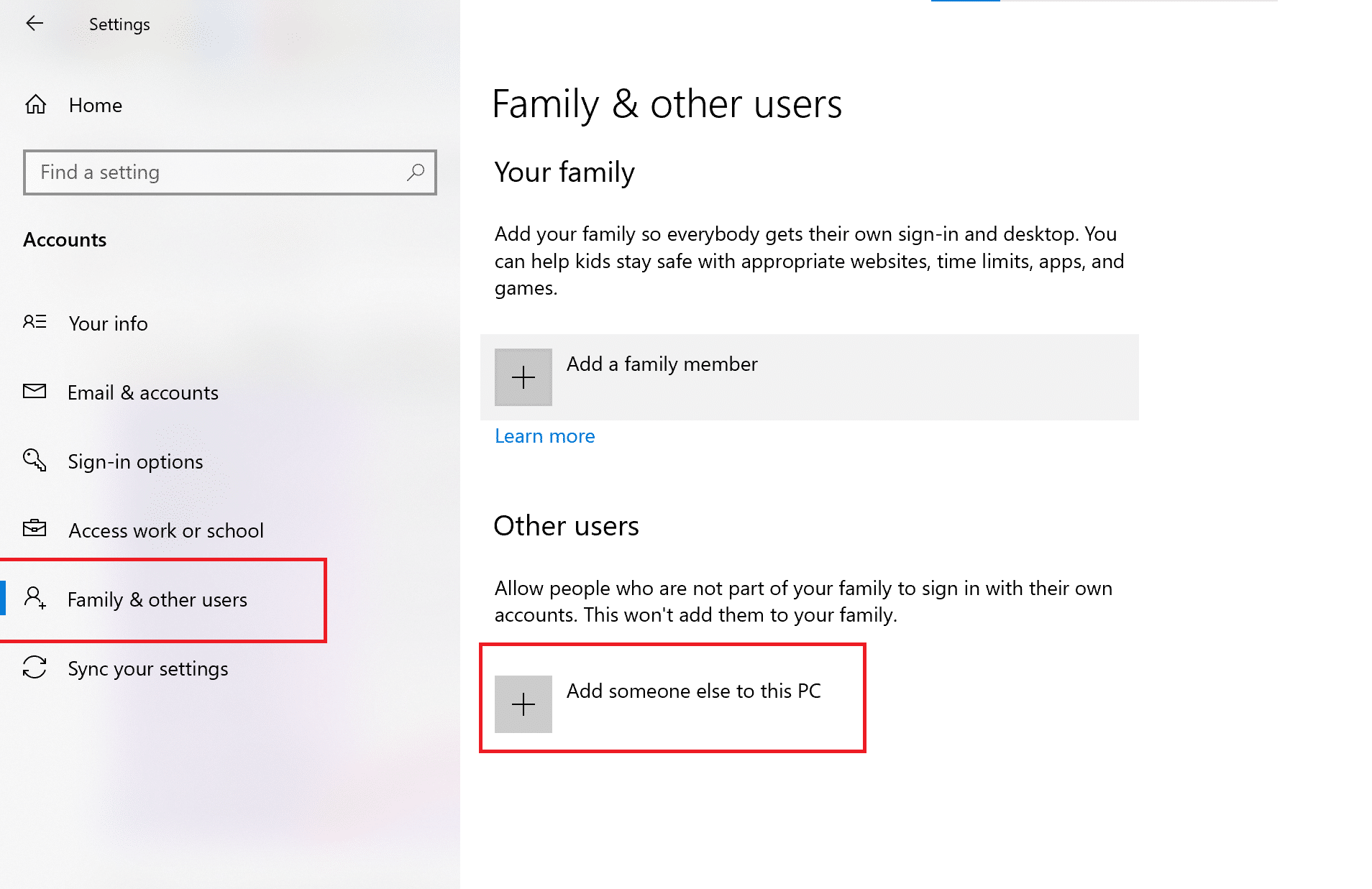Click the Sign-in options key icon

pyautogui.click(x=34, y=461)
